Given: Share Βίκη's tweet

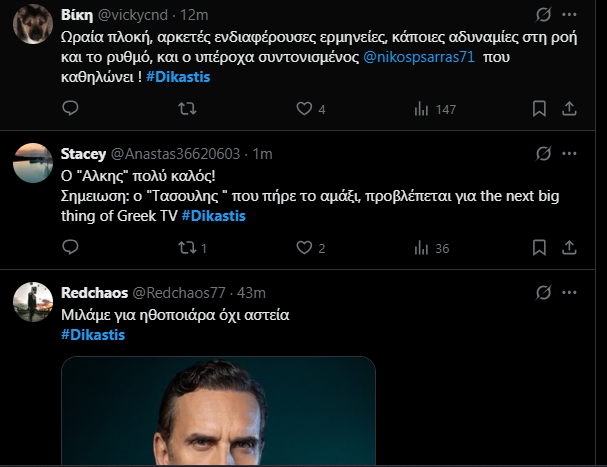Looking at the screenshot, I should pyautogui.click(x=569, y=109).
